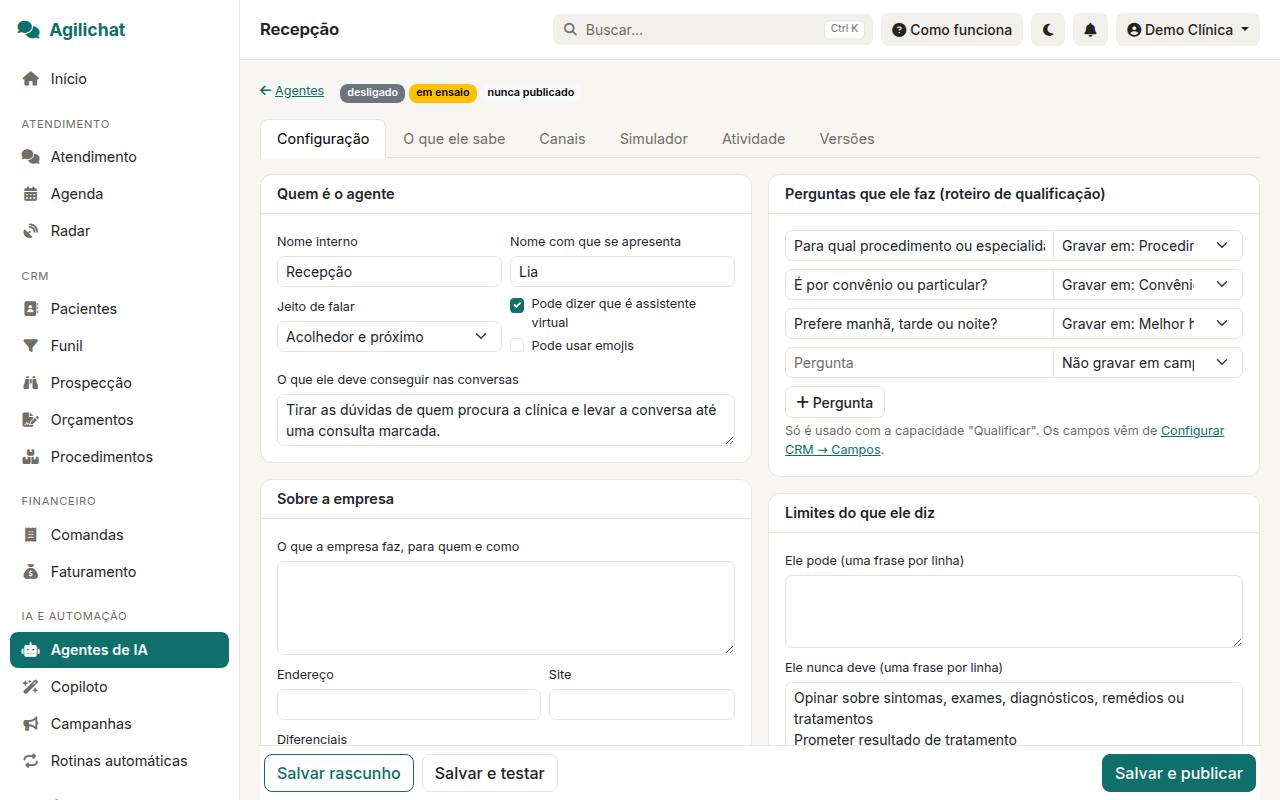Go back via the 'Agentes' link
The width and height of the screenshot is (1280, 800).
(292, 91)
